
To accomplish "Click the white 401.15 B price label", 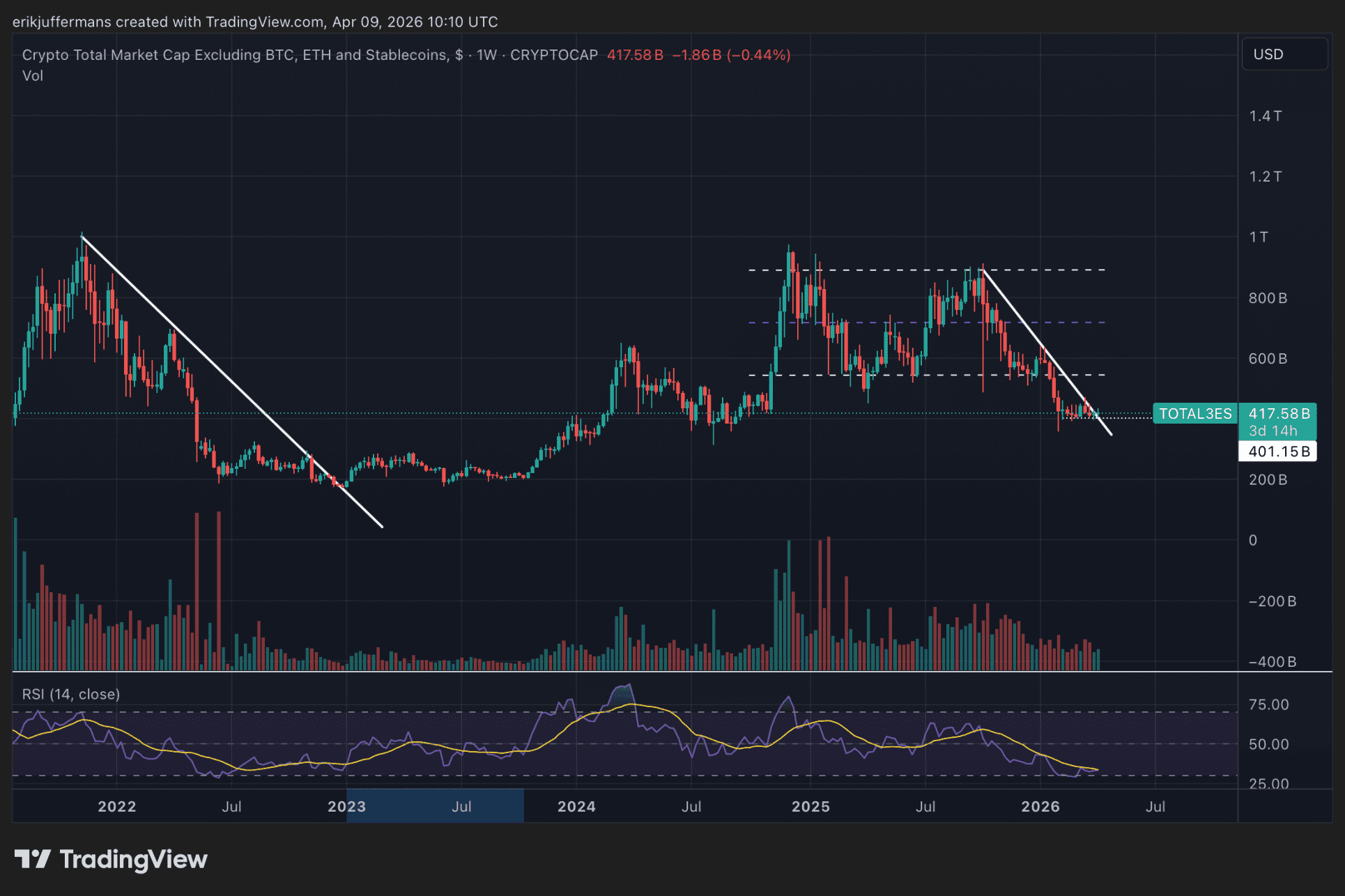I will [1278, 451].
